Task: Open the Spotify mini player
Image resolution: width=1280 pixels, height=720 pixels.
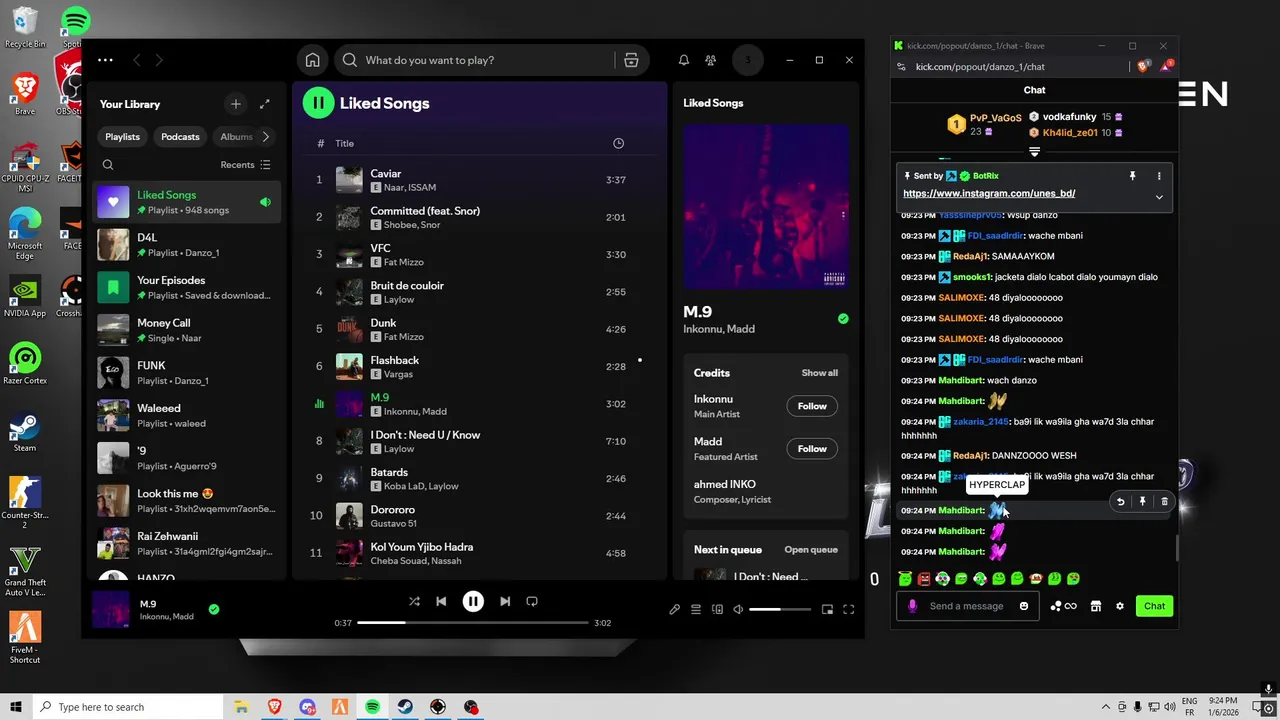Action: click(x=827, y=609)
